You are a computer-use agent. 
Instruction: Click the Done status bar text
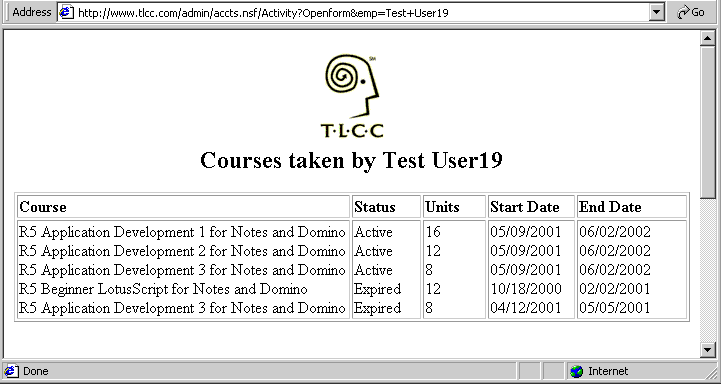(x=35, y=371)
